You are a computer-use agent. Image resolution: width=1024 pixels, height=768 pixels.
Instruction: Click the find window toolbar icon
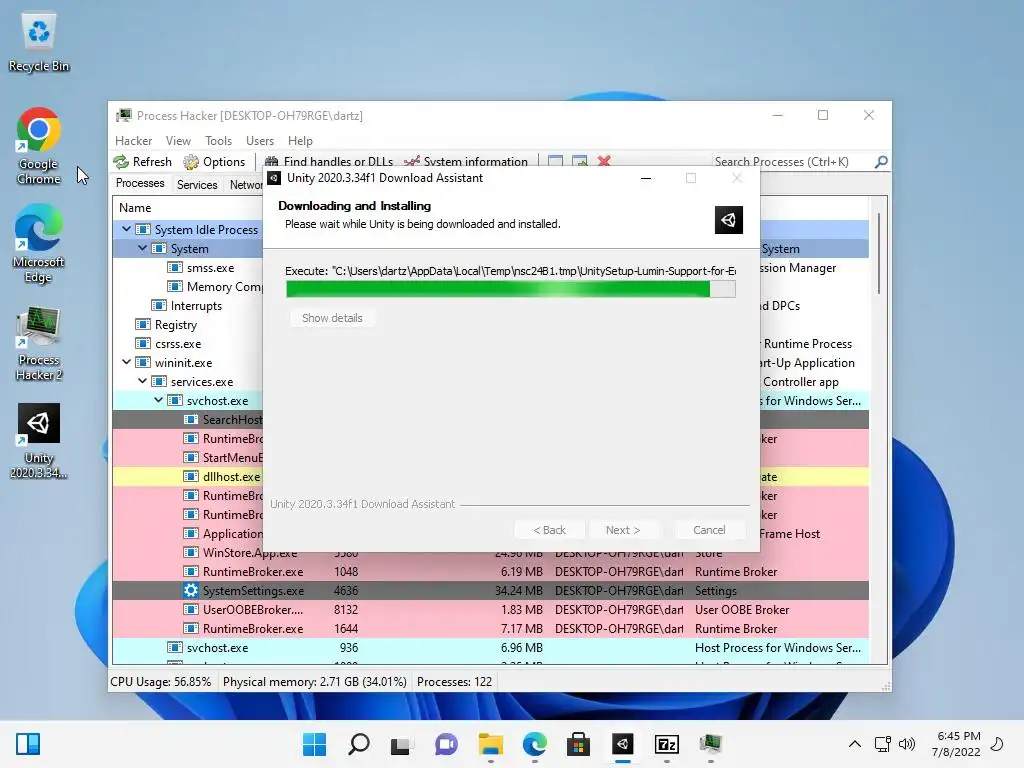pos(556,161)
